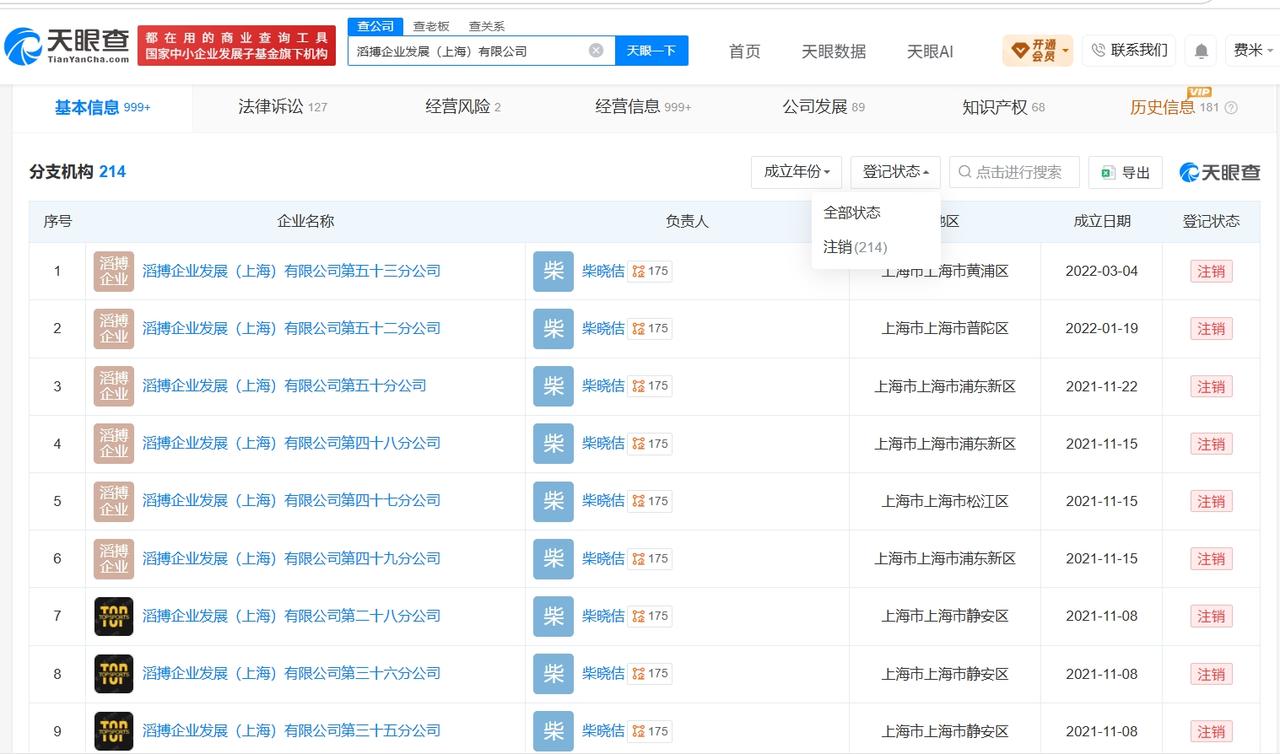The width and height of the screenshot is (1280, 754).
Task: Select the 查老板 search tab
Action: (431, 26)
